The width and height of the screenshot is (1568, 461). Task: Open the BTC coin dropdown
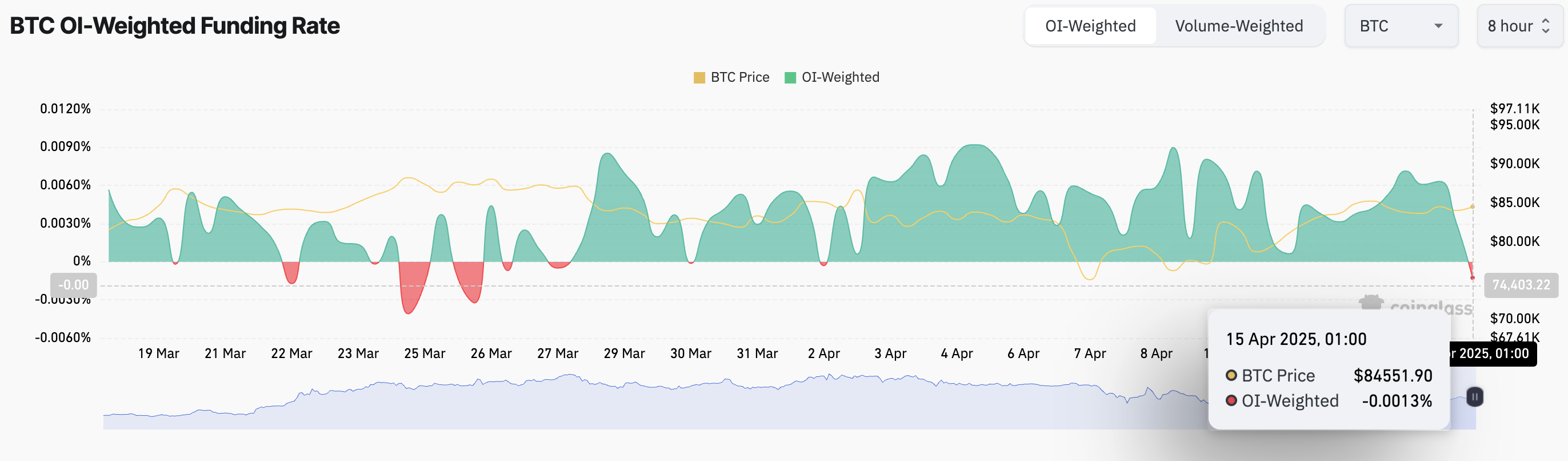(x=1401, y=26)
